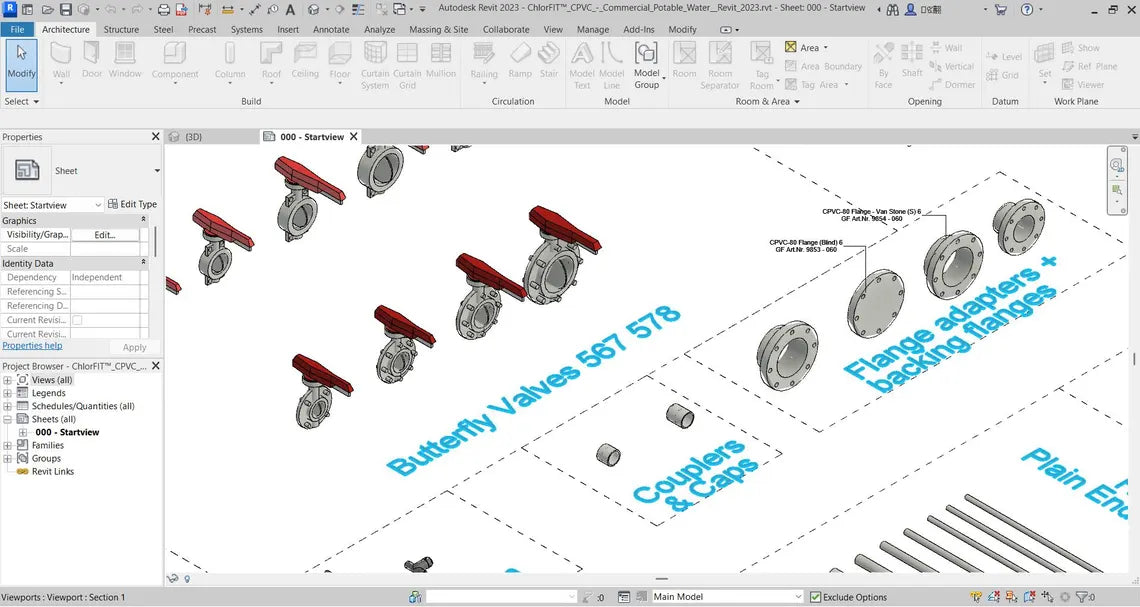Select the Ramp tool
The height and width of the screenshot is (607, 1140).
coord(520,62)
